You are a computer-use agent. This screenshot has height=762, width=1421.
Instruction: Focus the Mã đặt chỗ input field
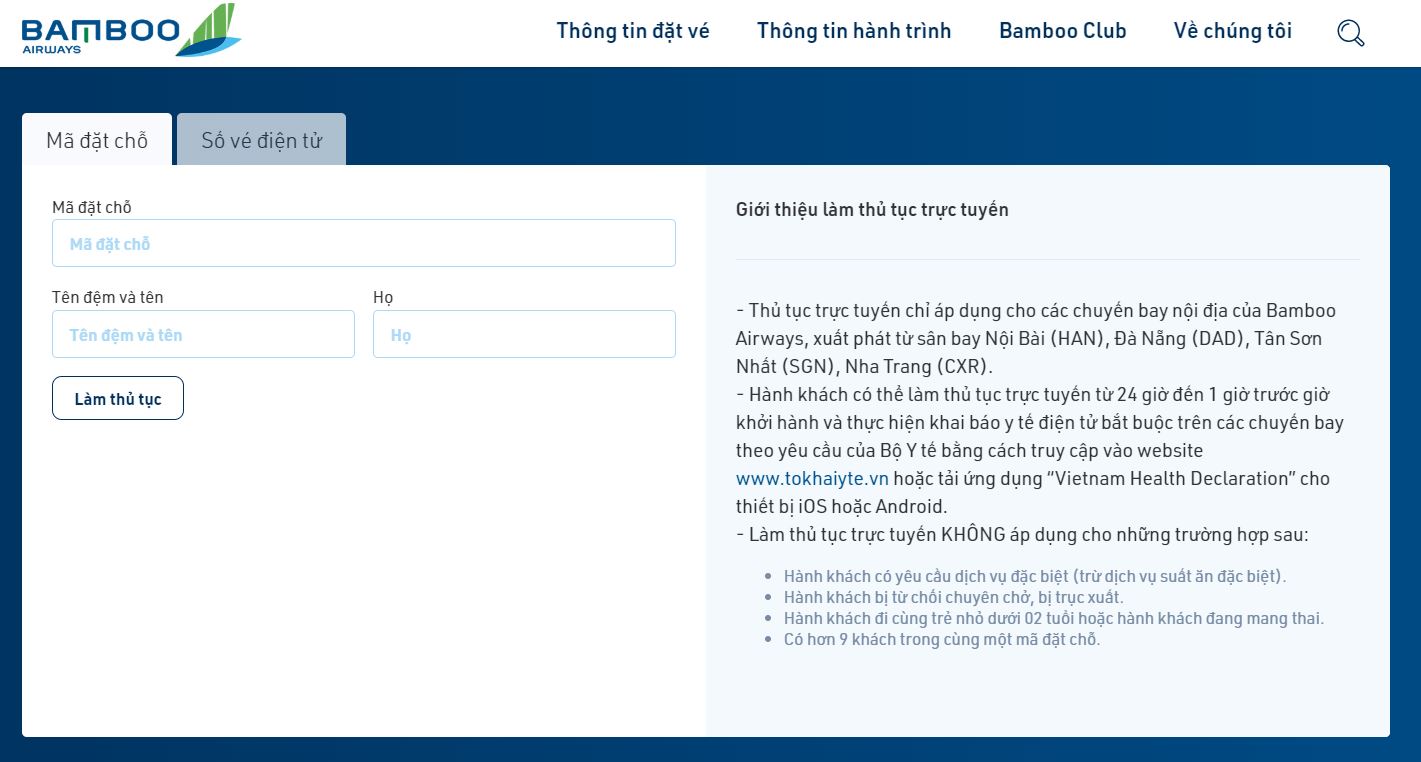pos(364,243)
